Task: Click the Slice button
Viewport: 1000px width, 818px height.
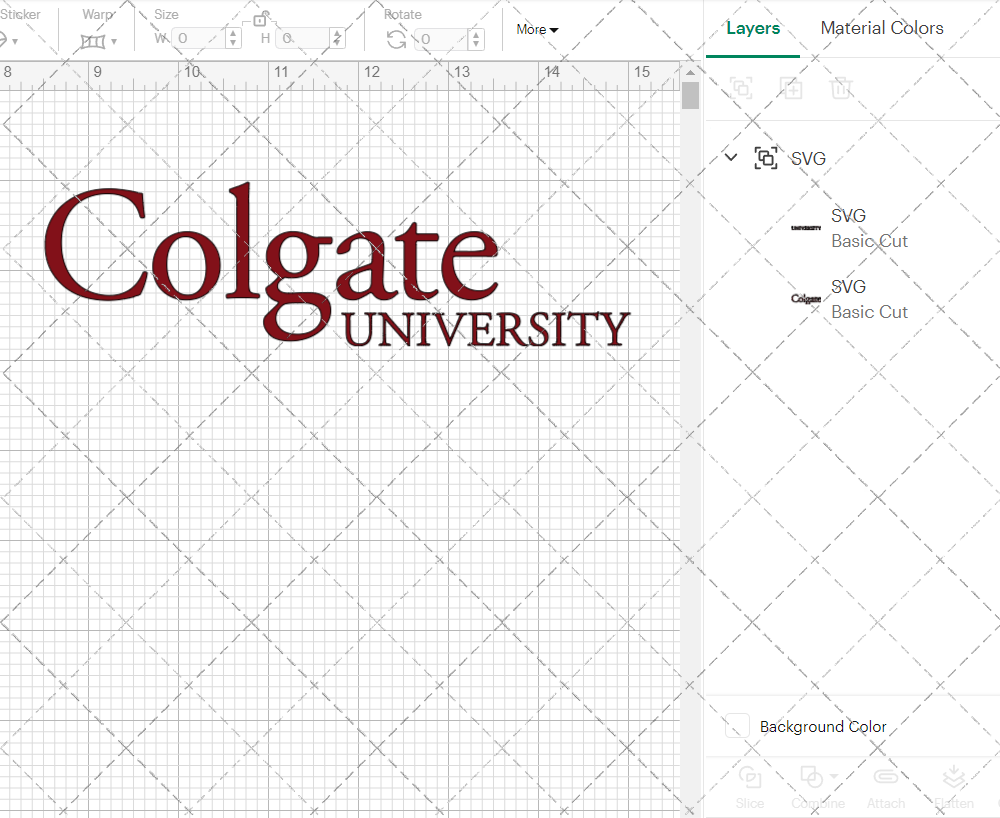Action: (749, 787)
